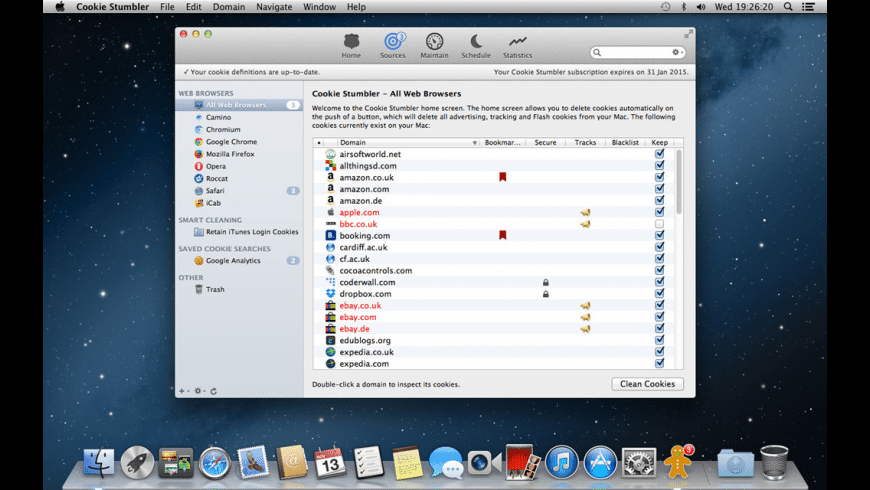Click the lock icon on coderwall.com row
The width and height of the screenshot is (870, 490).
pyautogui.click(x=545, y=282)
